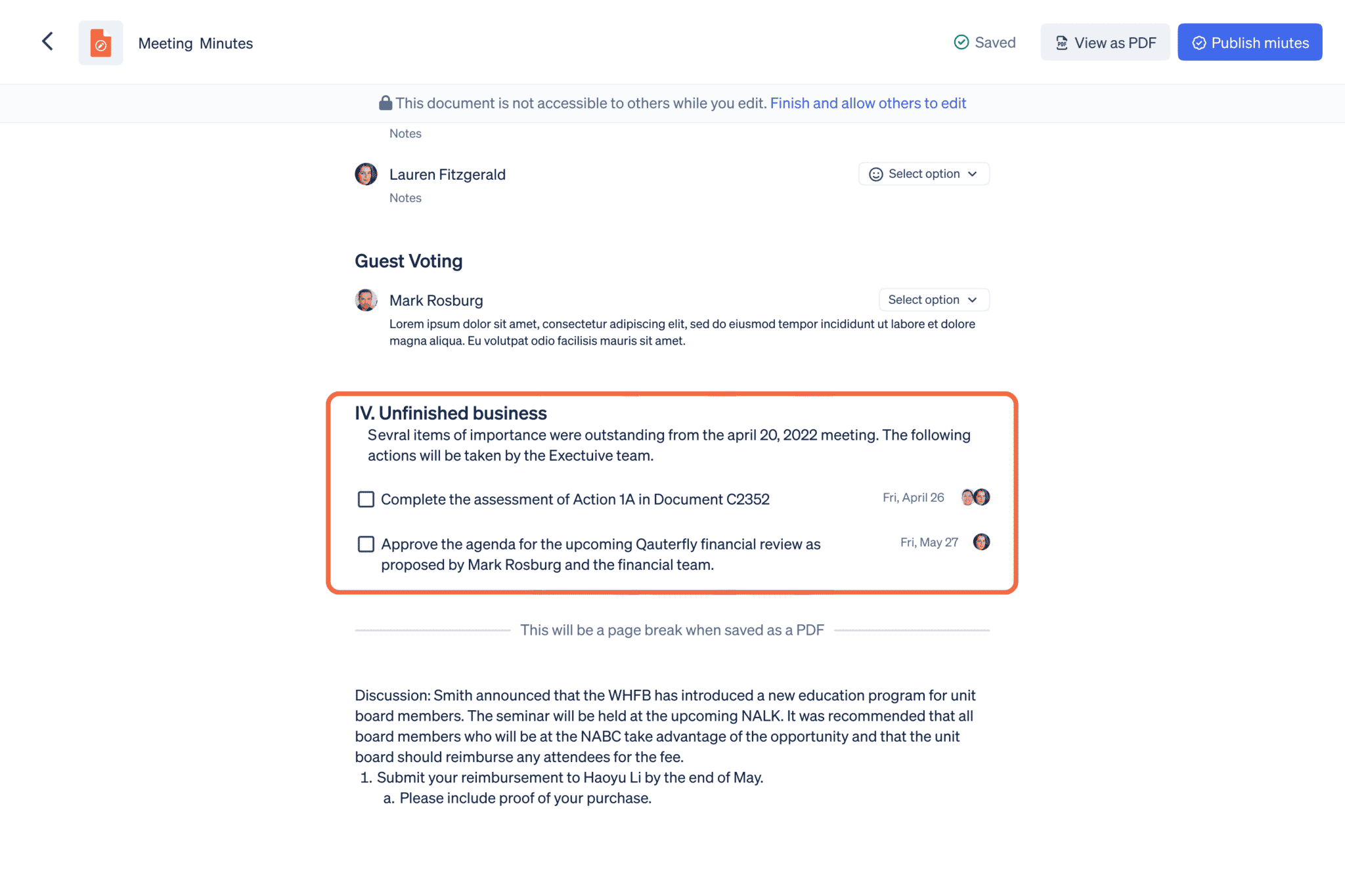Image resolution: width=1345 pixels, height=896 pixels.
Task: Select the Guest Voting section heading
Action: [408, 261]
